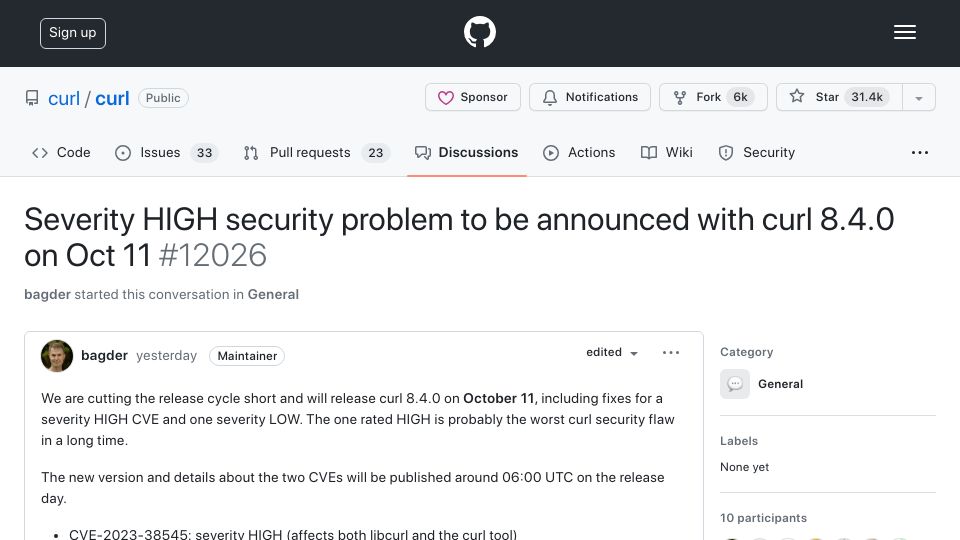Open bagder's profile from conversation byline
Viewport: 960px width, 540px height.
pos(47,294)
